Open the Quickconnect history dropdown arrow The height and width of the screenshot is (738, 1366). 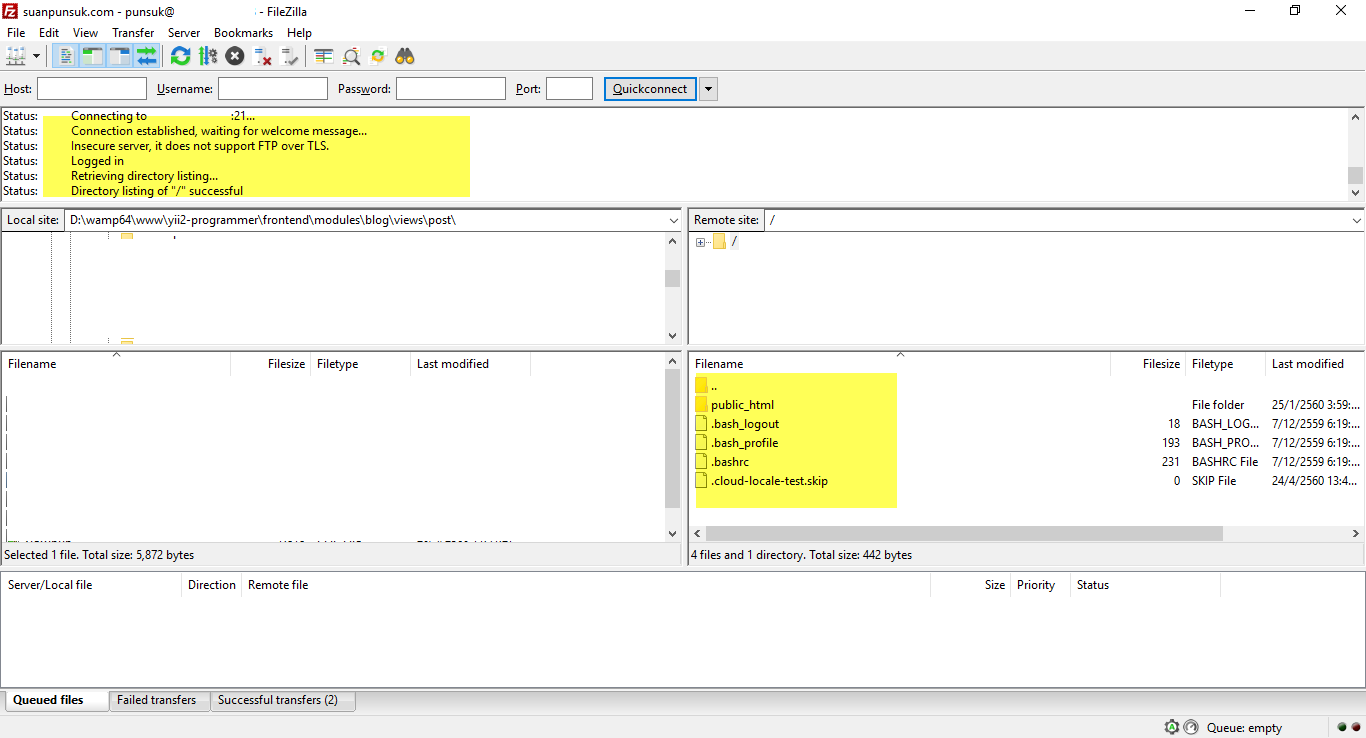[708, 89]
